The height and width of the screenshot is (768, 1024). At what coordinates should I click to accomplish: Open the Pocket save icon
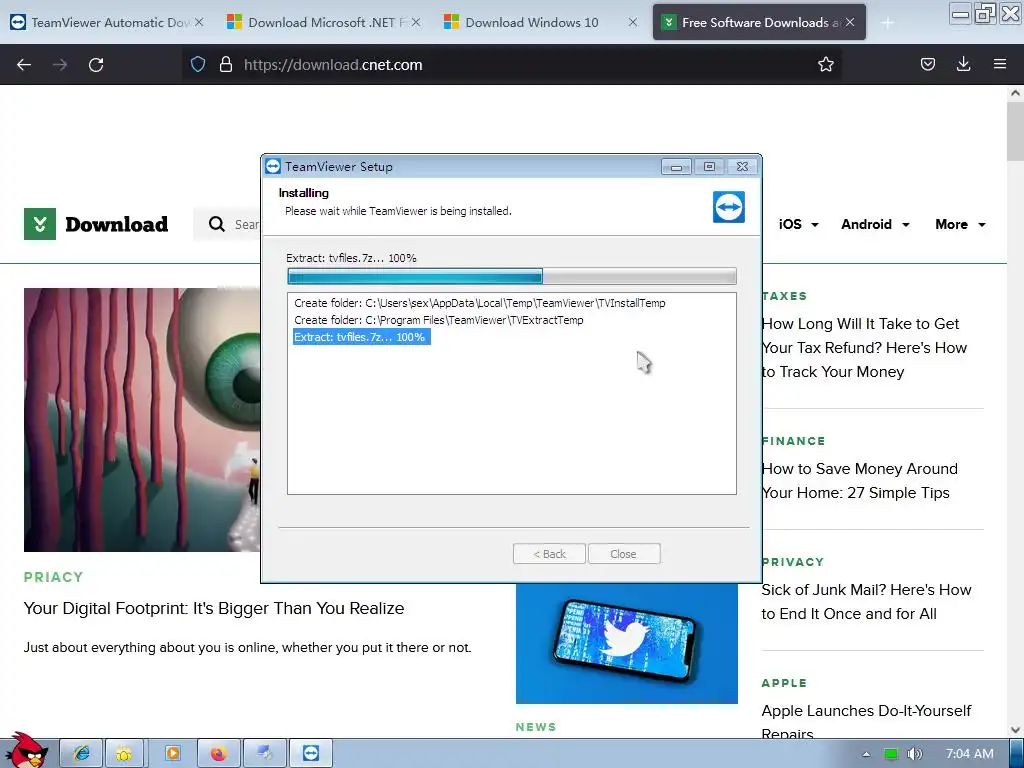click(x=927, y=64)
